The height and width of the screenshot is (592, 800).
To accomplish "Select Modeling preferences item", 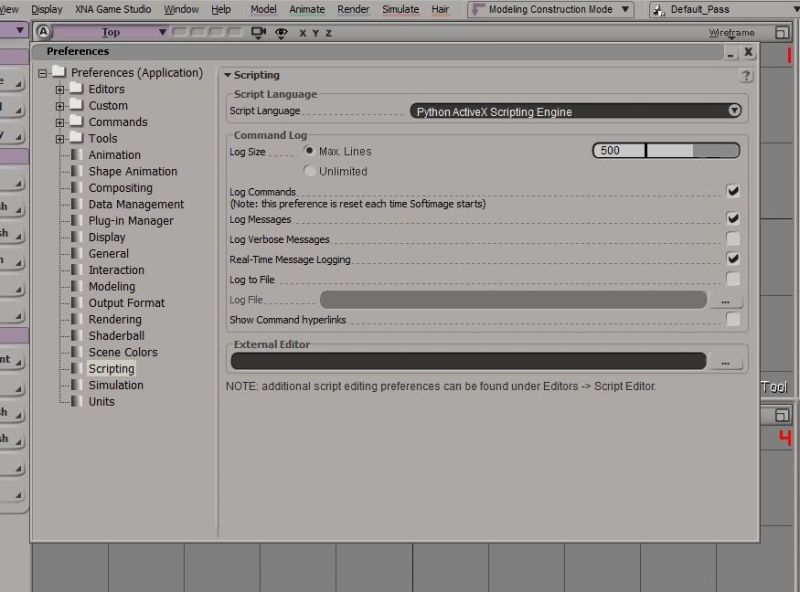I will 112,286.
